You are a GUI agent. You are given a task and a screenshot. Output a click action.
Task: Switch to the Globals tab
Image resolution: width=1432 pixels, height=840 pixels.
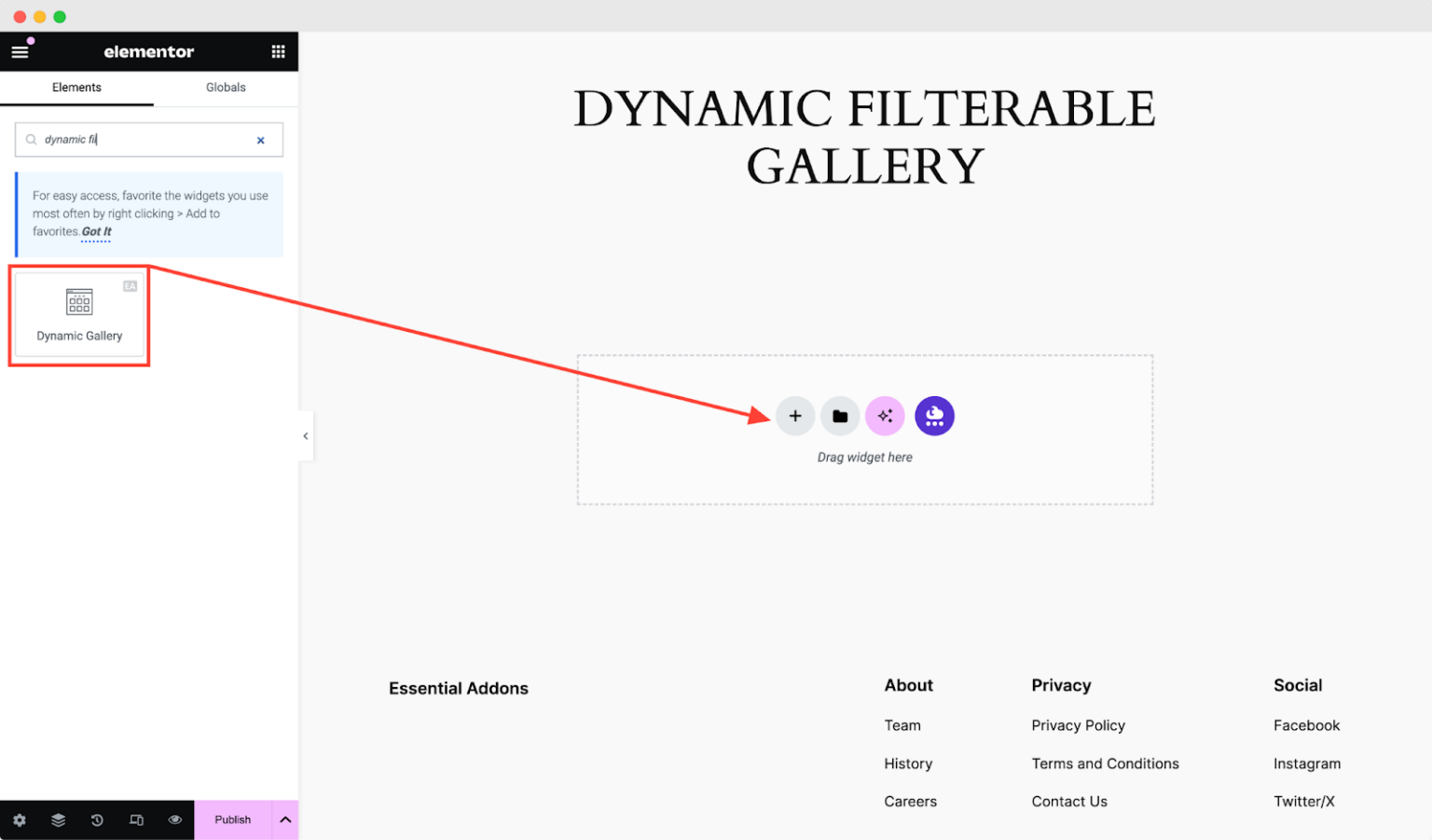pyautogui.click(x=225, y=88)
